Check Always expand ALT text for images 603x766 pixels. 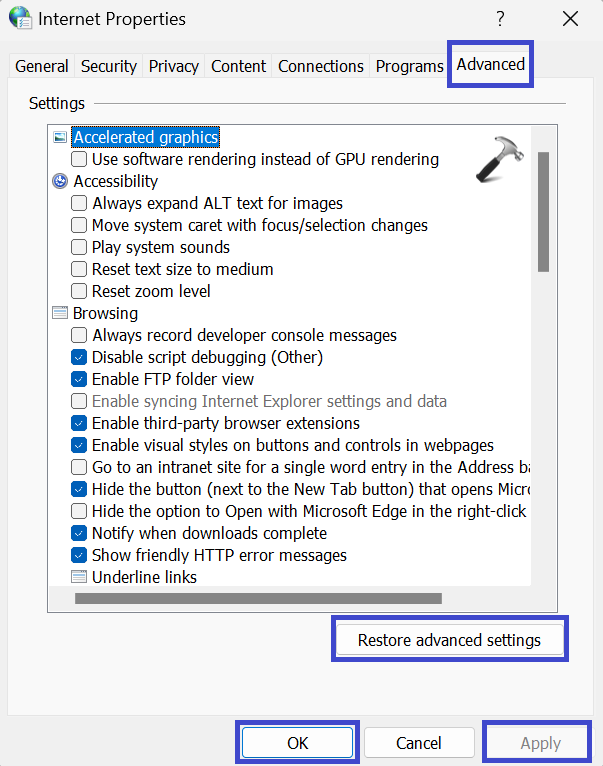(x=79, y=203)
